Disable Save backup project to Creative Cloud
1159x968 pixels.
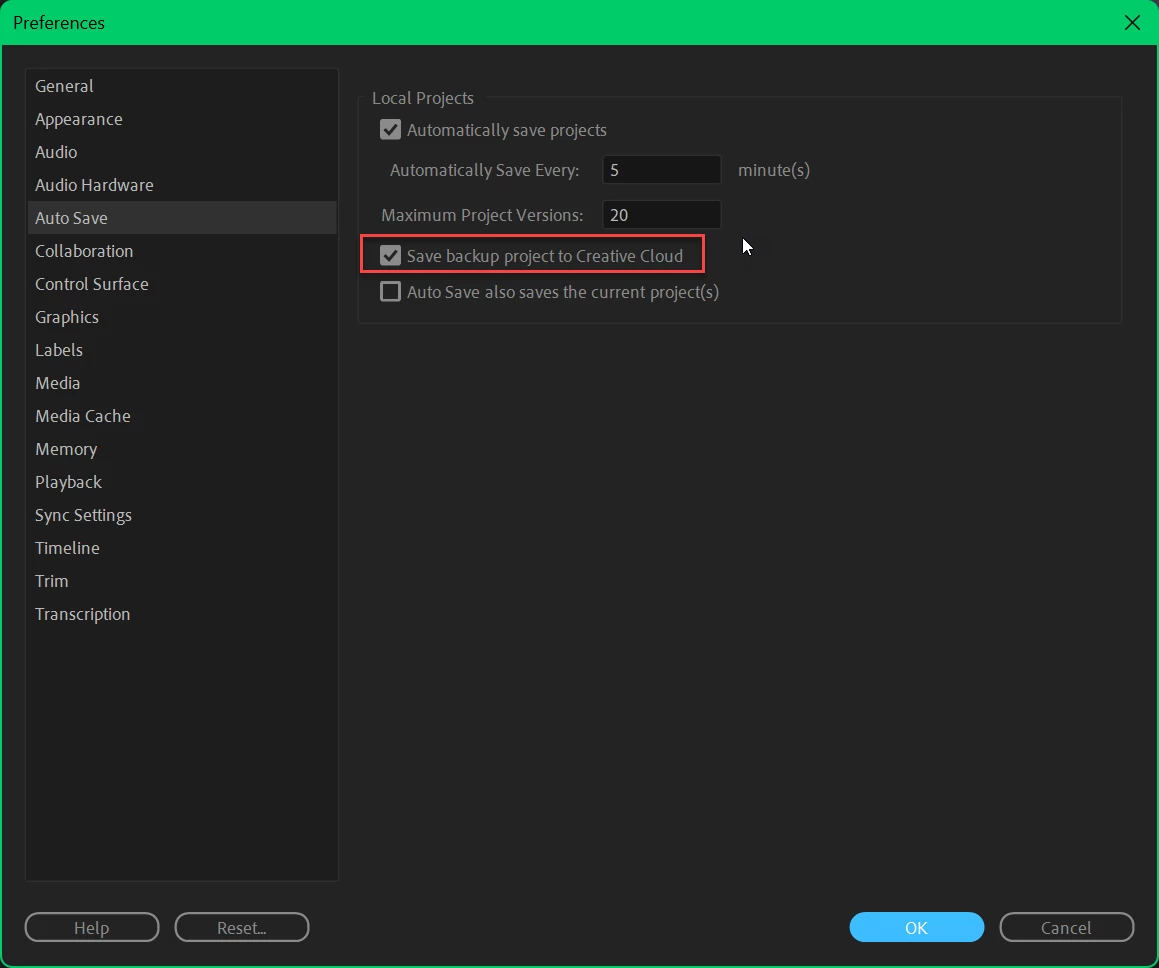[390, 256]
